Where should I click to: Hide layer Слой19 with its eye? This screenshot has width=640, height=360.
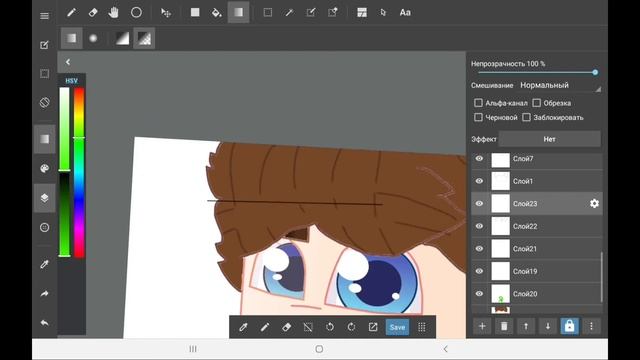click(x=479, y=271)
